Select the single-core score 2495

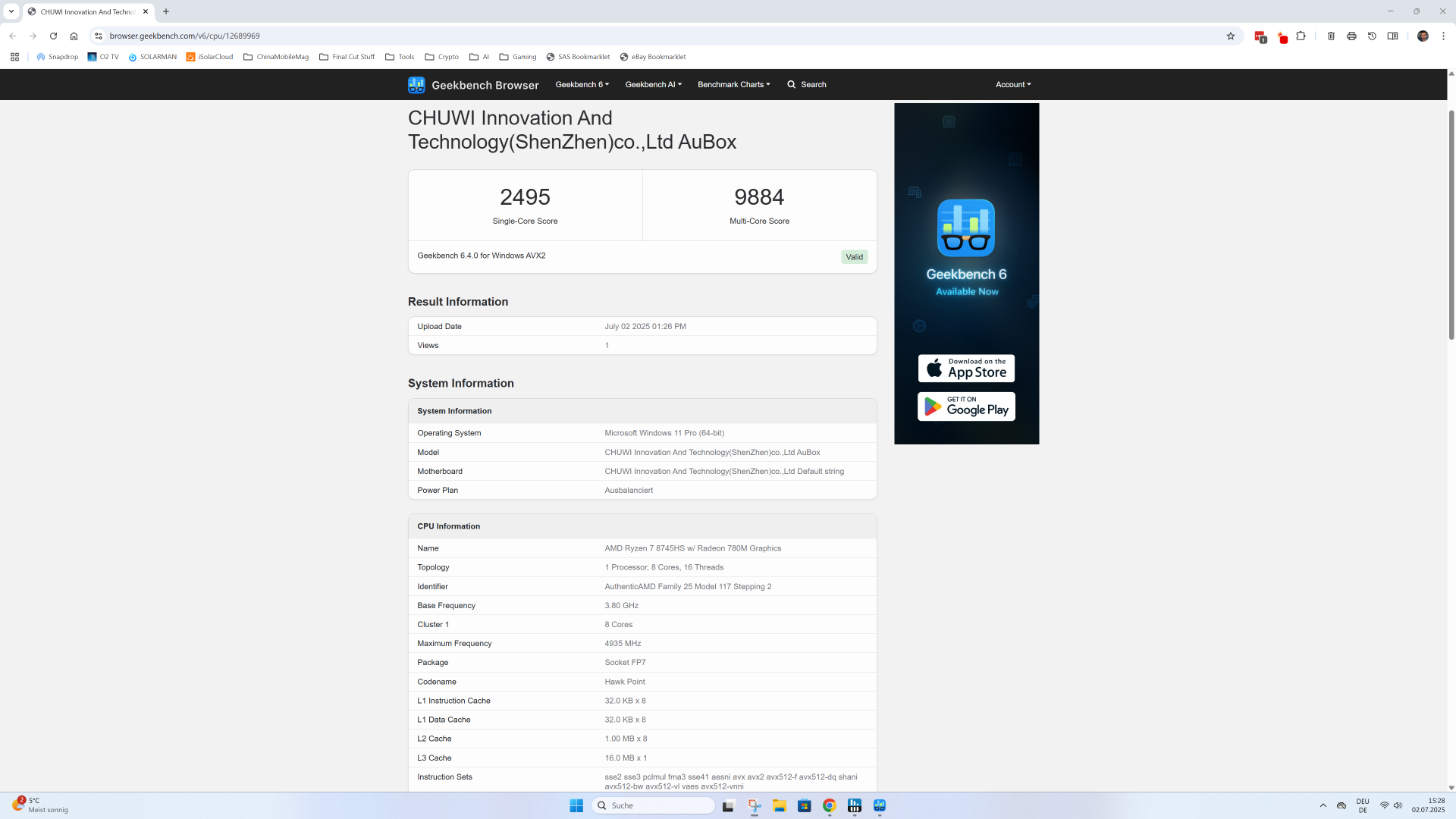pos(525,197)
